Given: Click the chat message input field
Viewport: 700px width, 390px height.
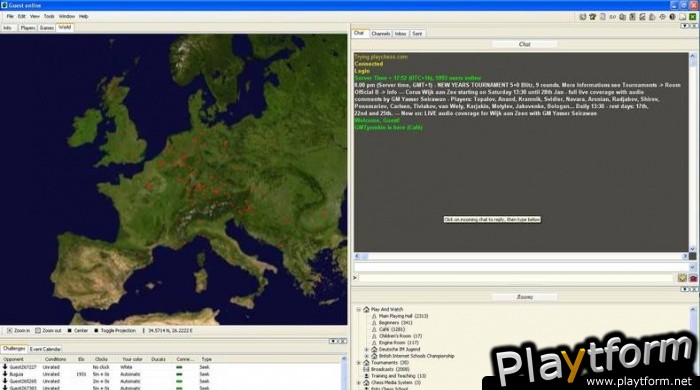Looking at the screenshot, I should tap(516, 278).
